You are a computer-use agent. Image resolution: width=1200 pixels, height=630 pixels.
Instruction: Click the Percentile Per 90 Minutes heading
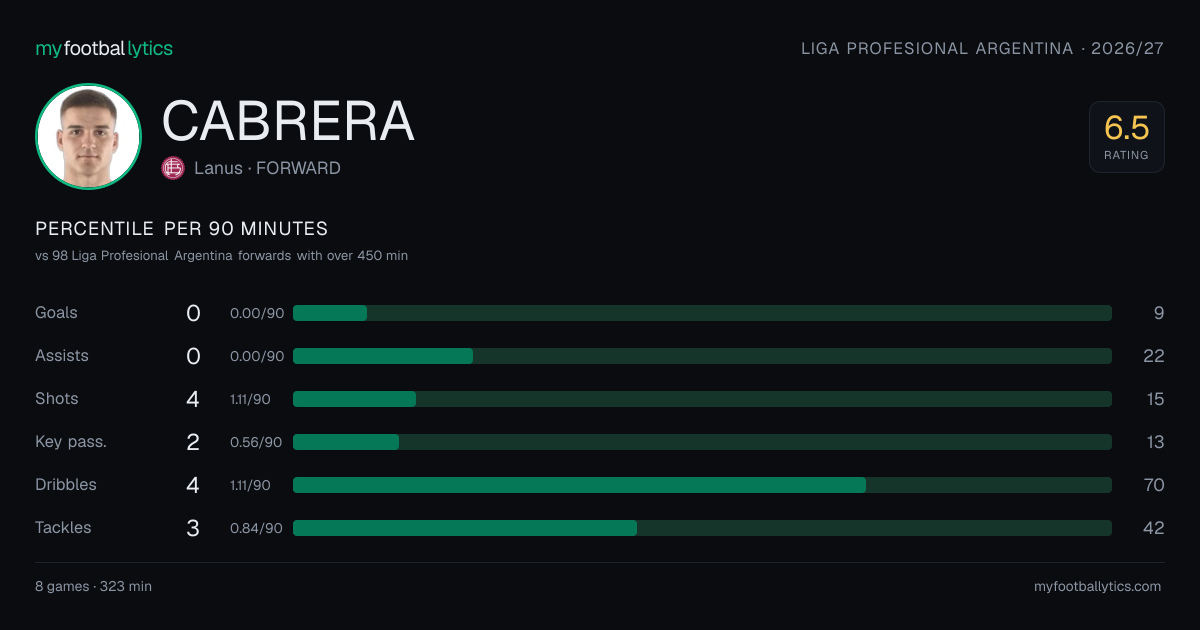click(x=182, y=229)
